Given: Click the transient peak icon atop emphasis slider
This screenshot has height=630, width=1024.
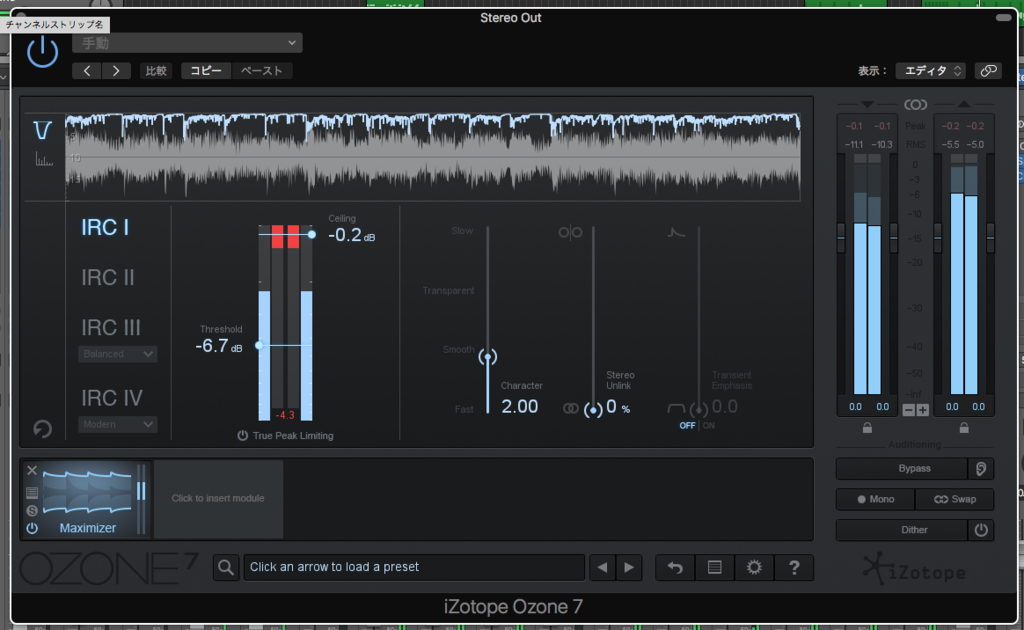Looking at the screenshot, I should pos(676,232).
